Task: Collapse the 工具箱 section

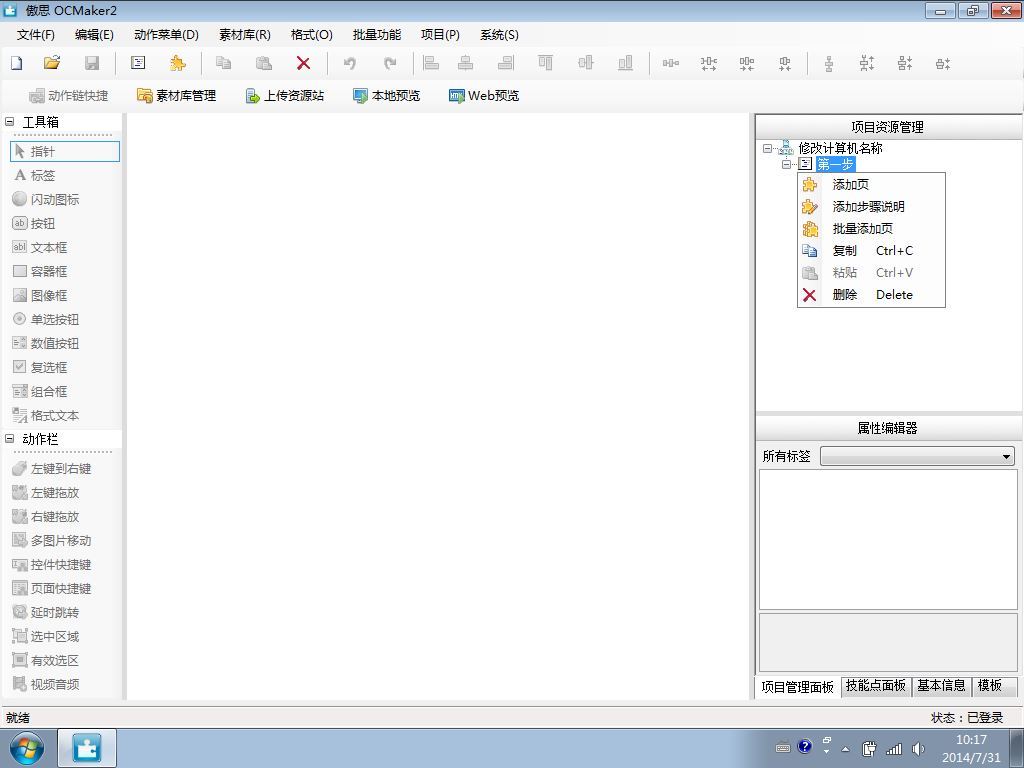Action: click(10, 121)
